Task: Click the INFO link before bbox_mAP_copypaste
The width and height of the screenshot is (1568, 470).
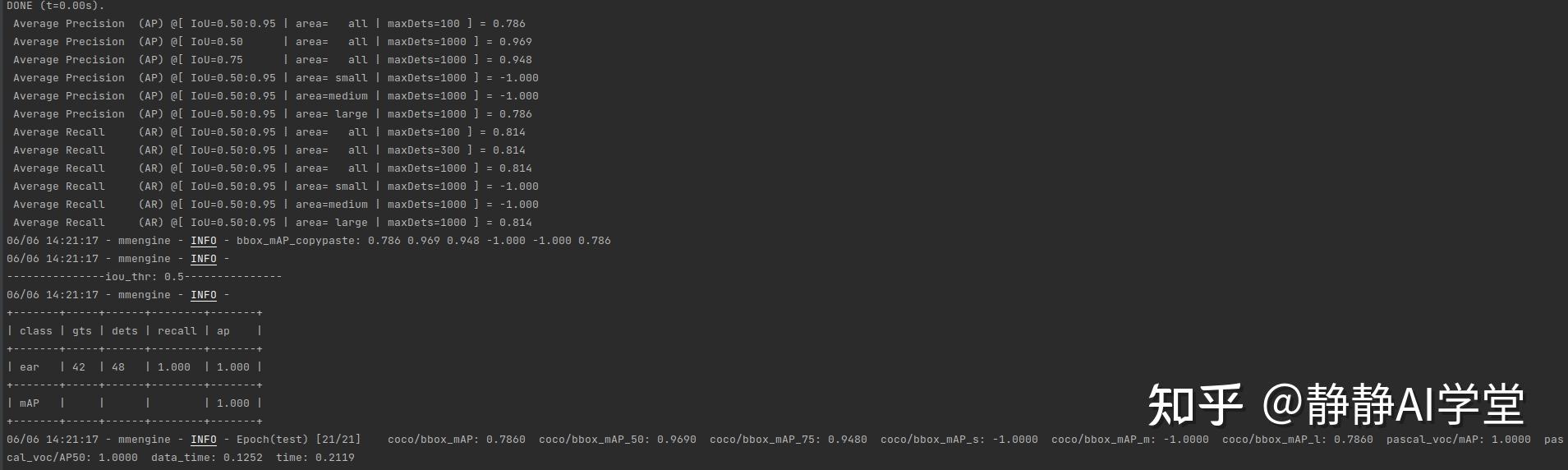Action: [204, 241]
